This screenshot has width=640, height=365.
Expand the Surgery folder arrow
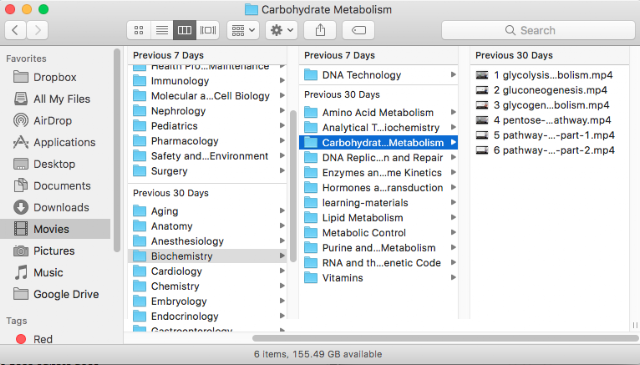[x=282, y=171]
